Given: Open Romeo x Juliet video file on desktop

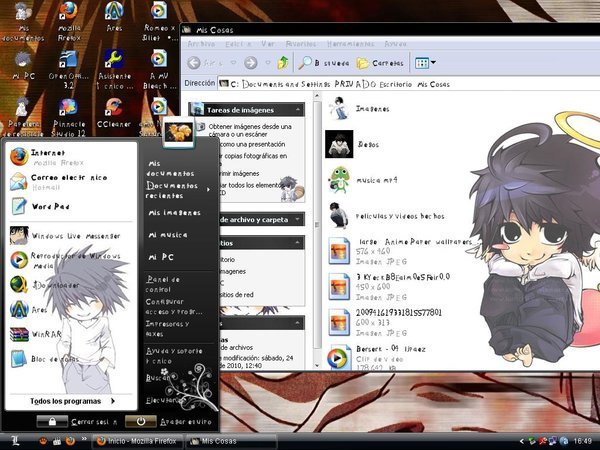Looking at the screenshot, I should pyautogui.click(x=159, y=21).
